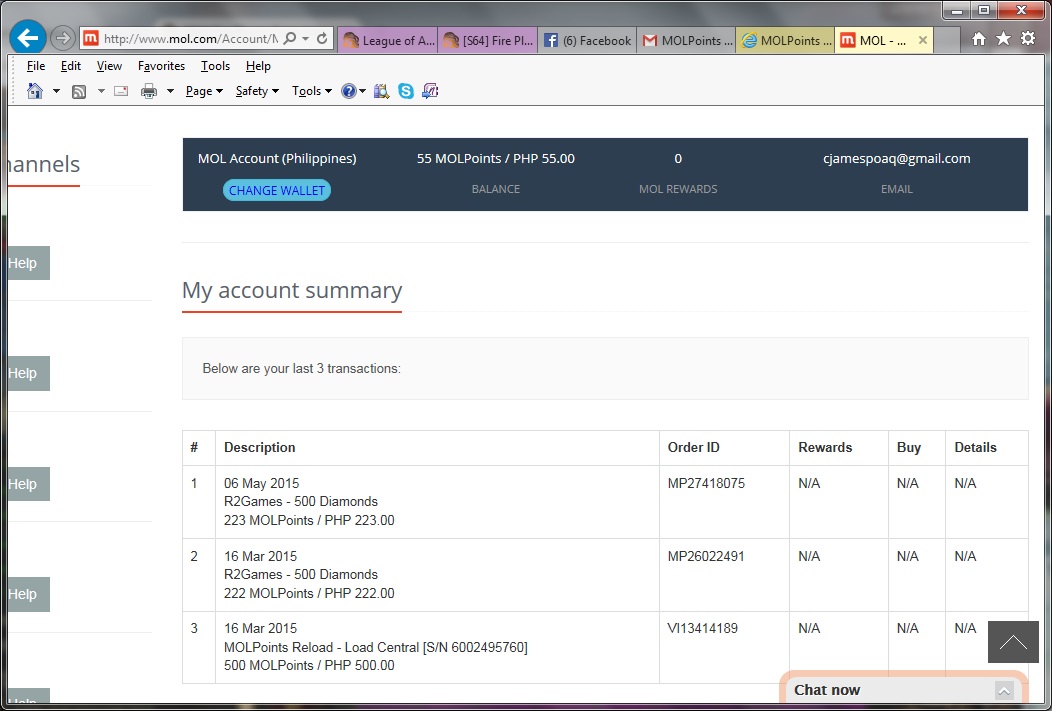Open the Favorites star icon
The height and width of the screenshot is (711, 1052).
point(1003,39)
